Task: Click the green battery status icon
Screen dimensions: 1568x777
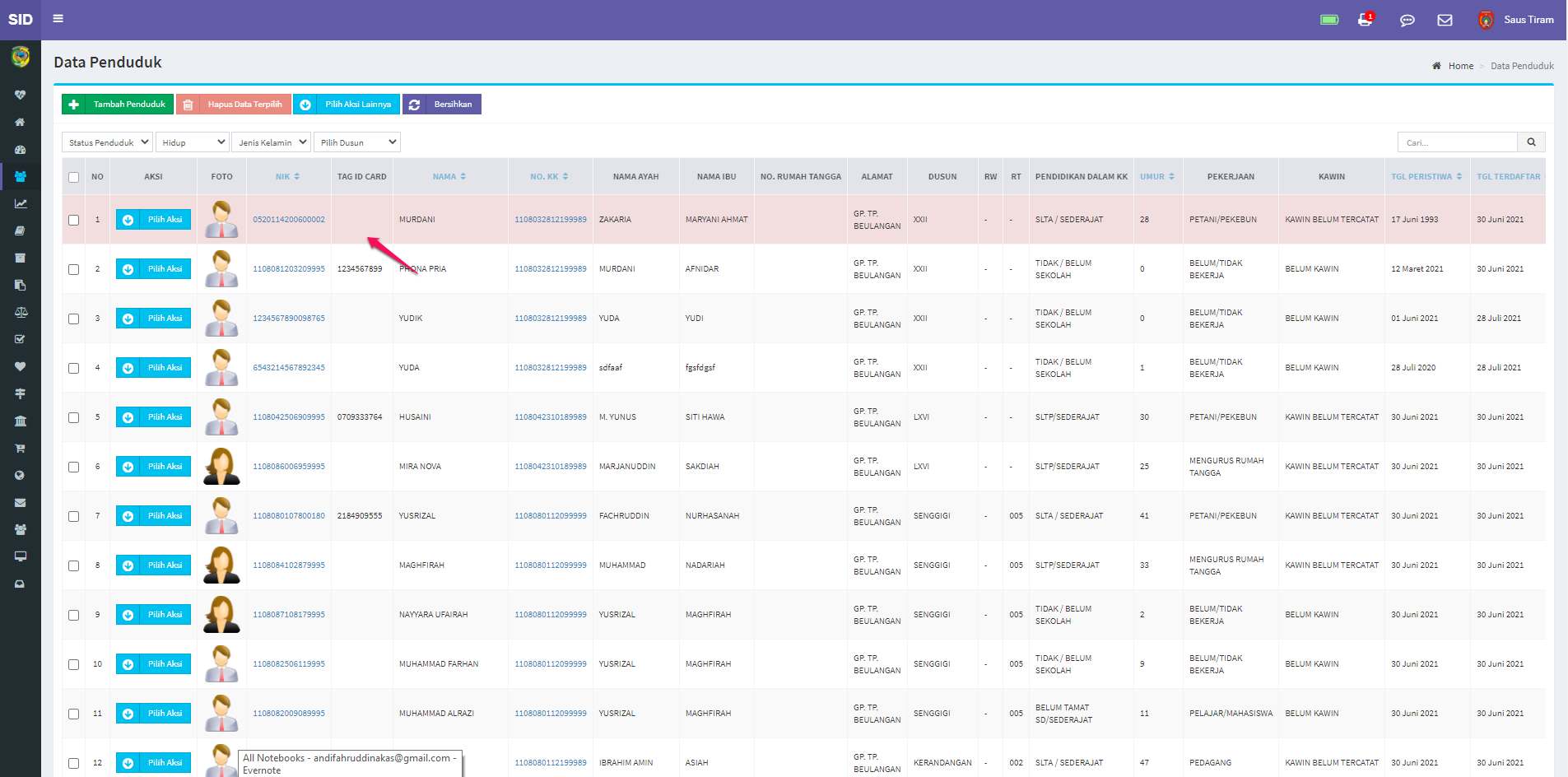Action: pos(1329,20)
